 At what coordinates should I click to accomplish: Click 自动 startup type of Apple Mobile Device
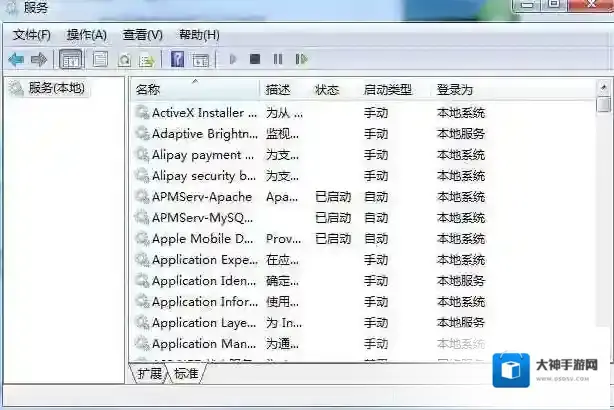pyautogui.click(x=376, y=239)
